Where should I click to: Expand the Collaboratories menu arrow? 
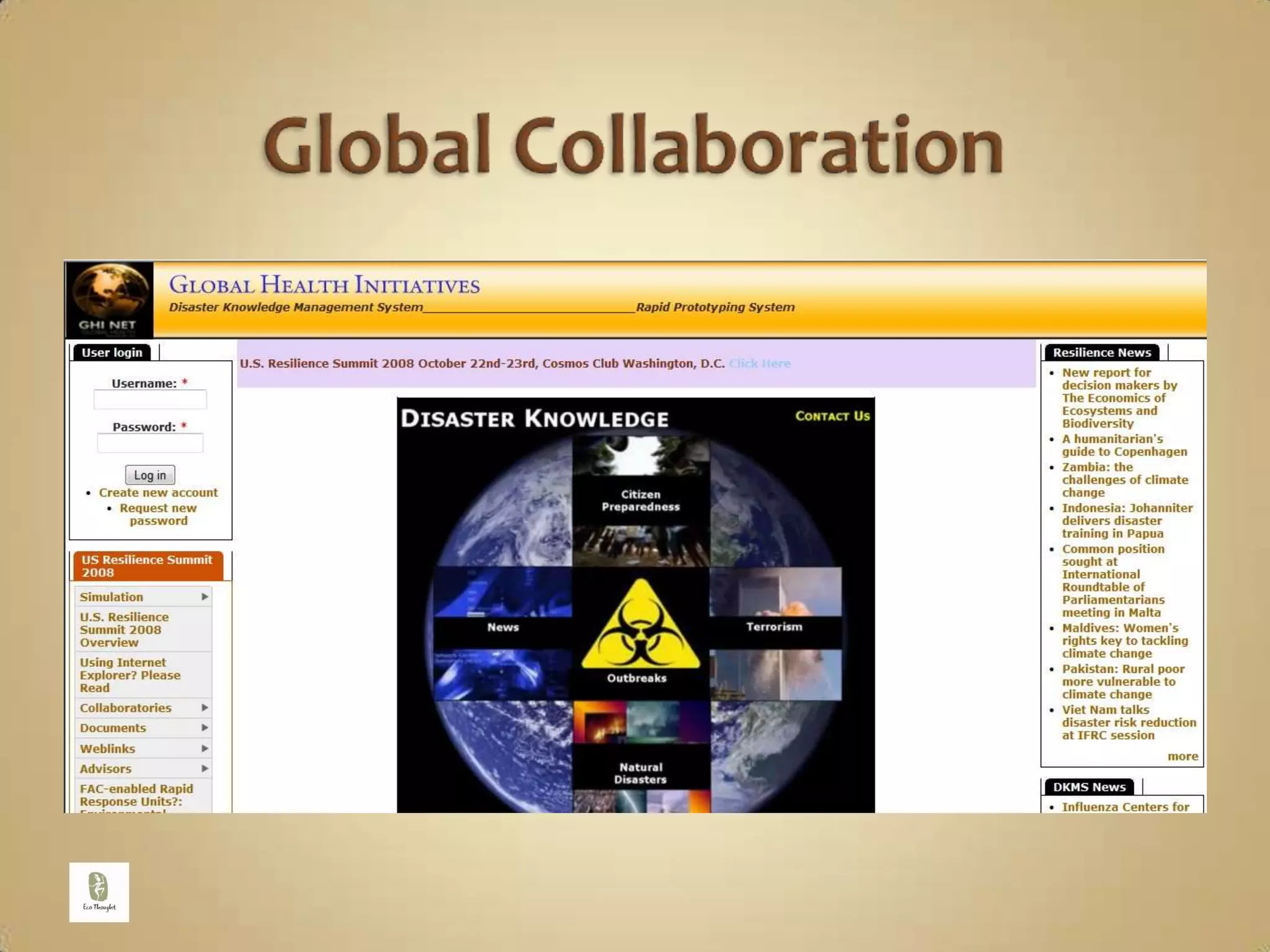click(205, 707)
